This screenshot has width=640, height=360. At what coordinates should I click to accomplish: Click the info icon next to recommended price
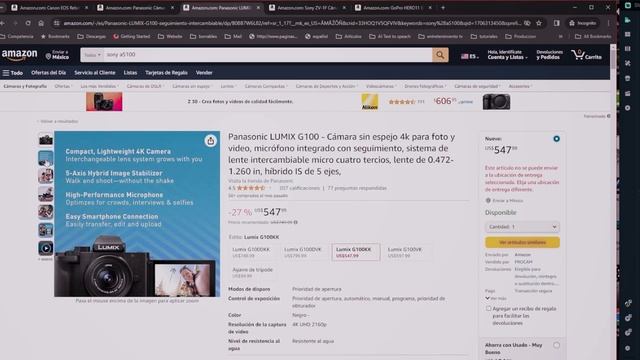296,222
